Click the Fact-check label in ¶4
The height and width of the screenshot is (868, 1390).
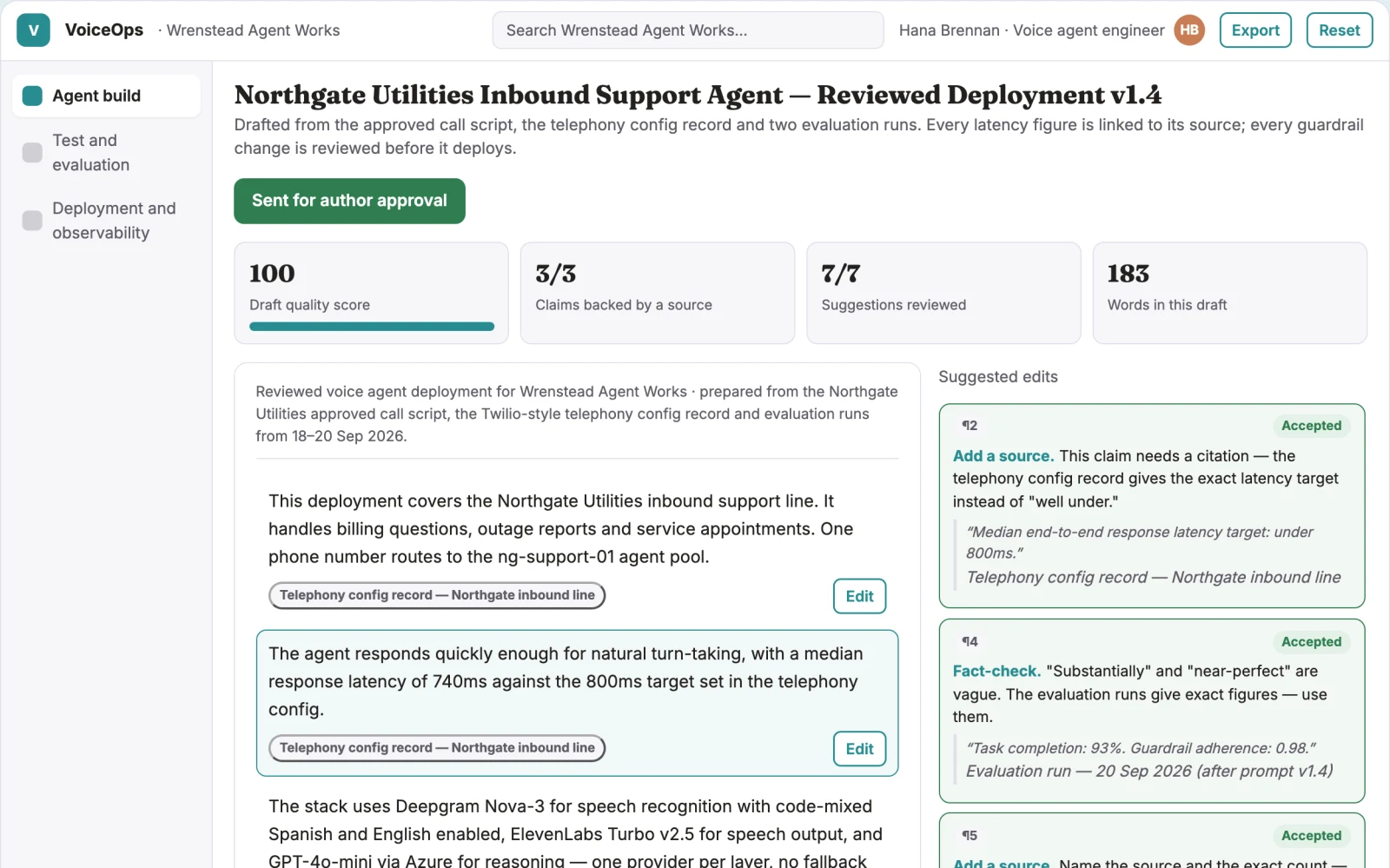996,672
